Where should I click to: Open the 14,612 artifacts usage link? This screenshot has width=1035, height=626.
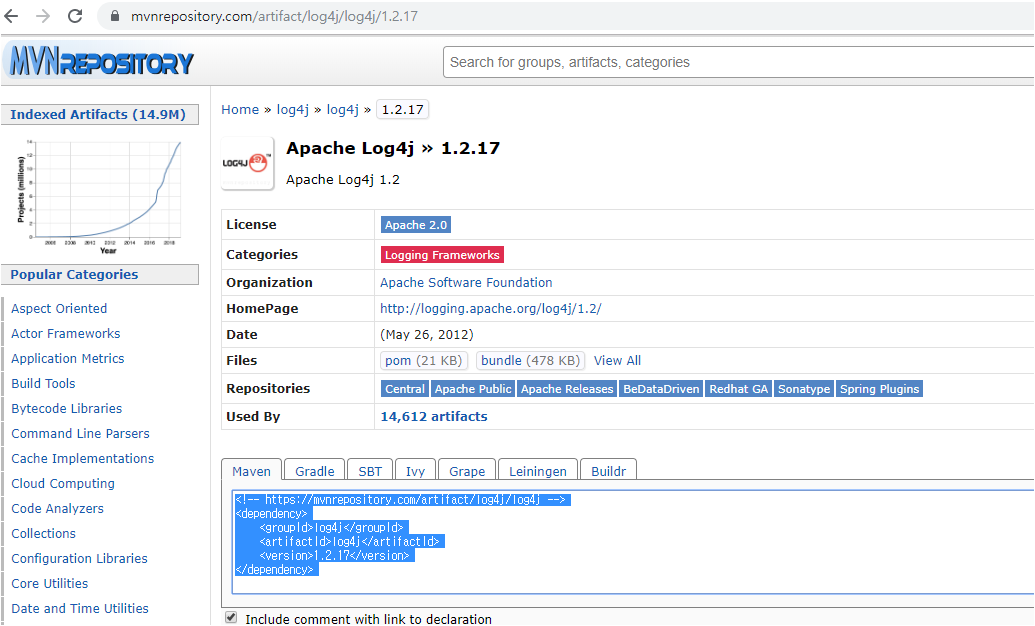(x=434, y=417)
